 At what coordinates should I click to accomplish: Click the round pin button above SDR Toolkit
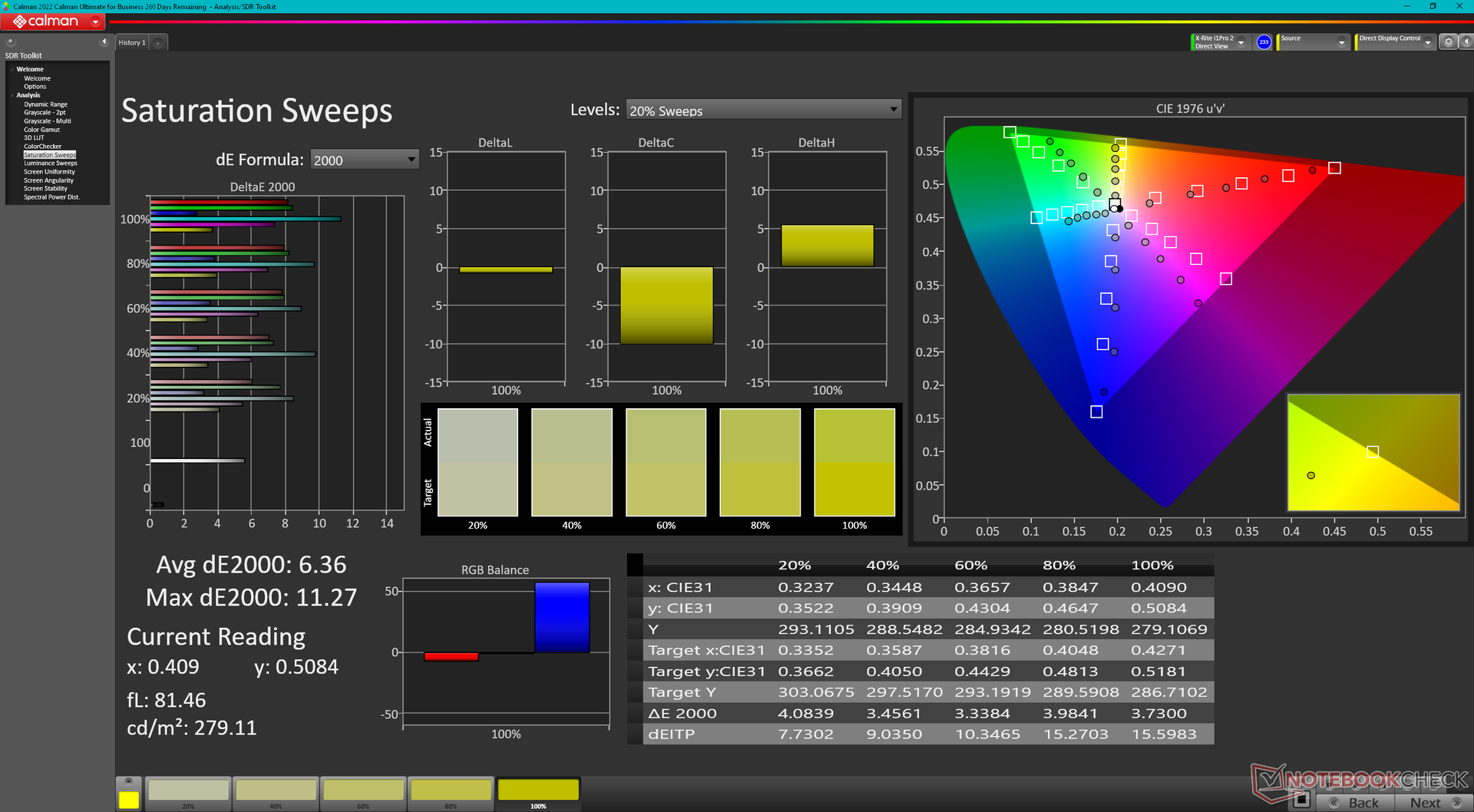(x=11, y=41)
